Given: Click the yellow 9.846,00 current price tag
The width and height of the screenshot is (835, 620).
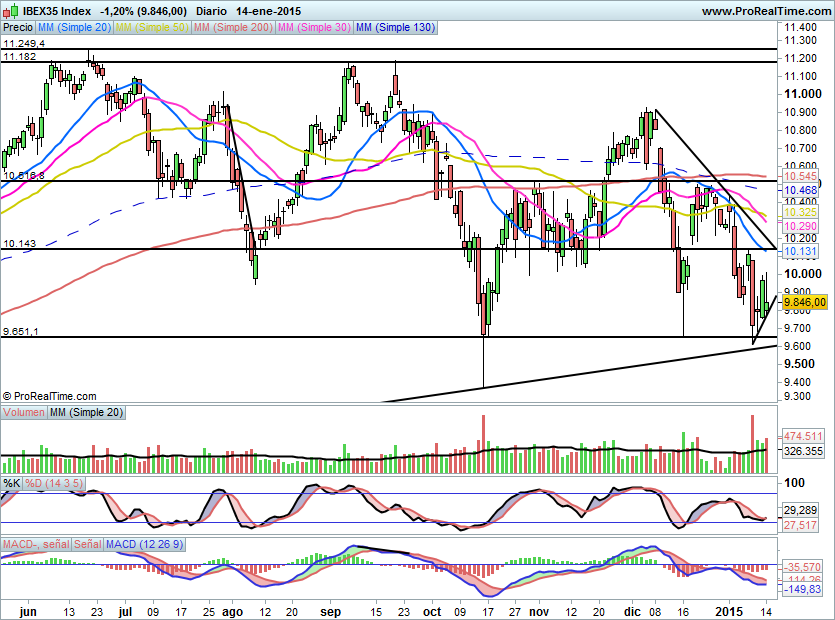Looking at the screenshot, I should coord(804,303).
